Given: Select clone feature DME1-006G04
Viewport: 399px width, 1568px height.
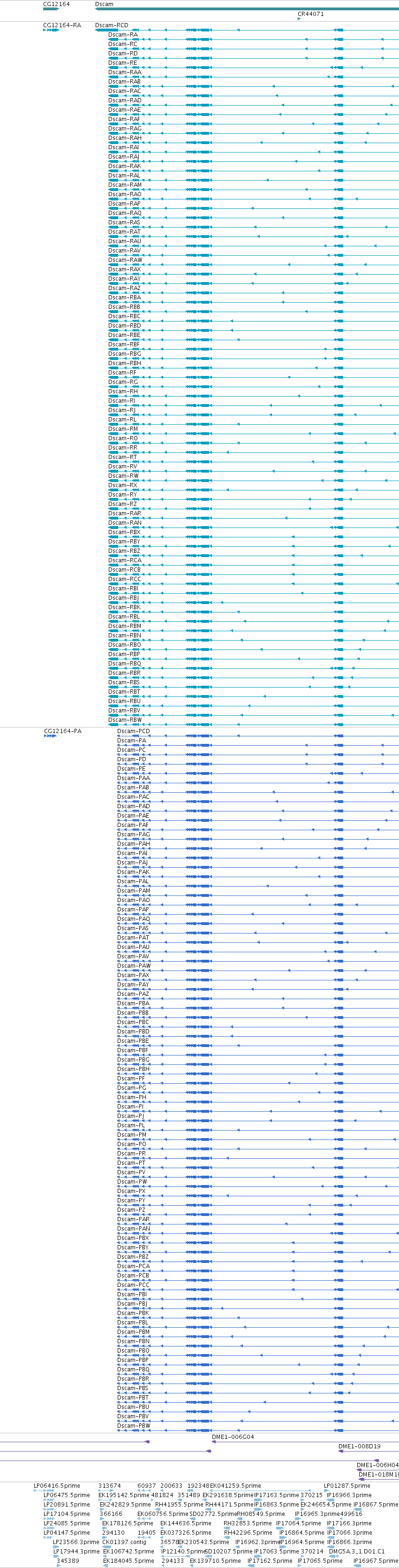Looking at the screenshot, I should click(233, 1437).
